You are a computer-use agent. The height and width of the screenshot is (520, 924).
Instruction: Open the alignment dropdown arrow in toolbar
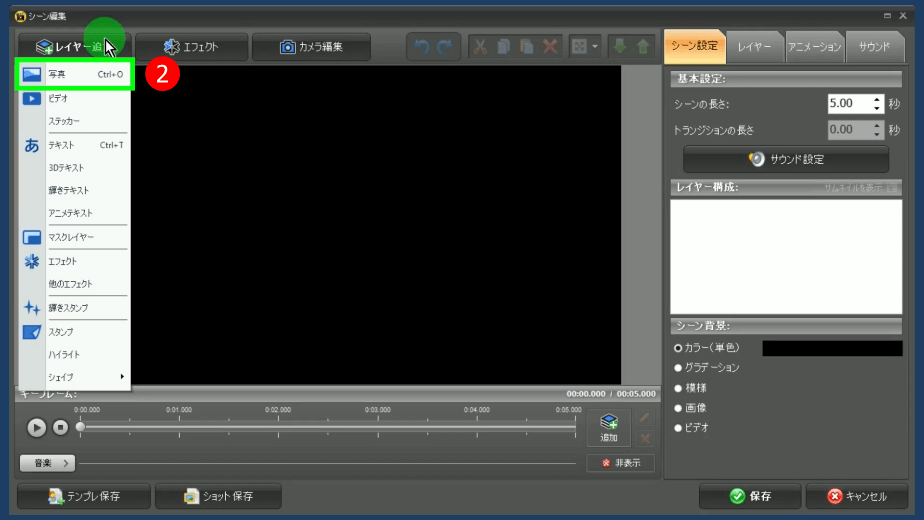click(x=596, y=47)
